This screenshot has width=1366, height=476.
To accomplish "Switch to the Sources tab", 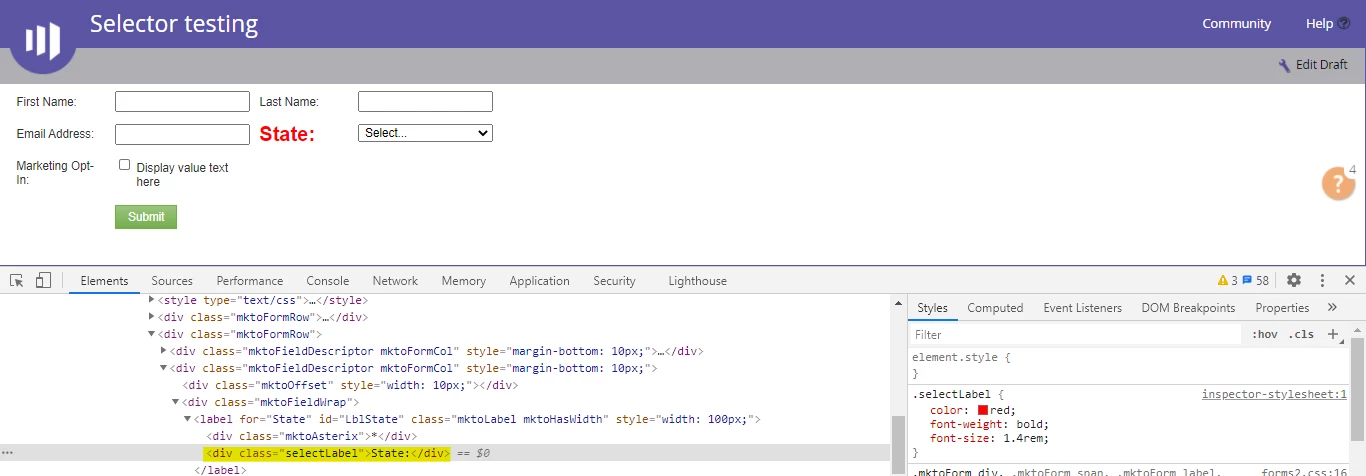I will coord(172,281).
